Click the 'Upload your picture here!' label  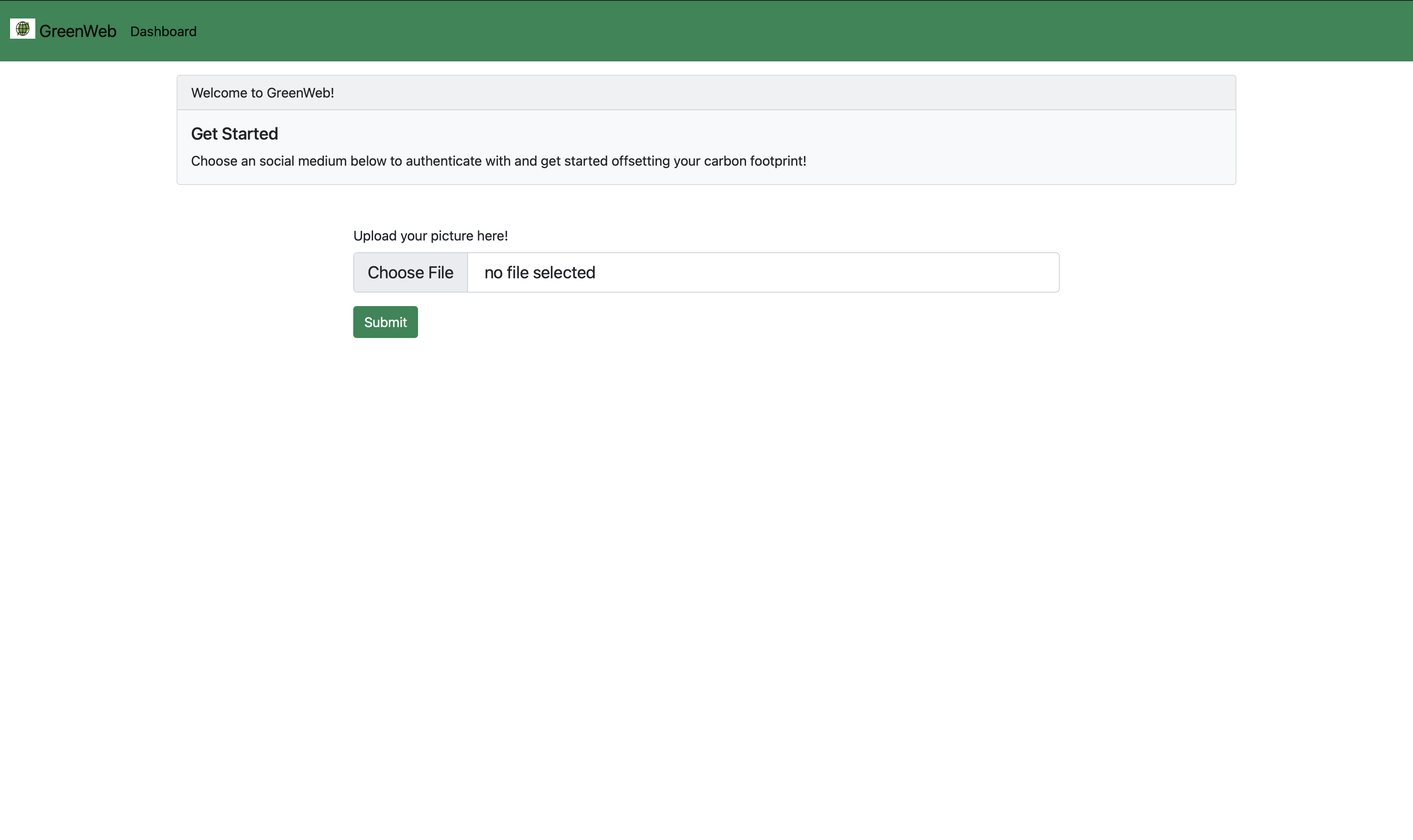tap(430, 236)
